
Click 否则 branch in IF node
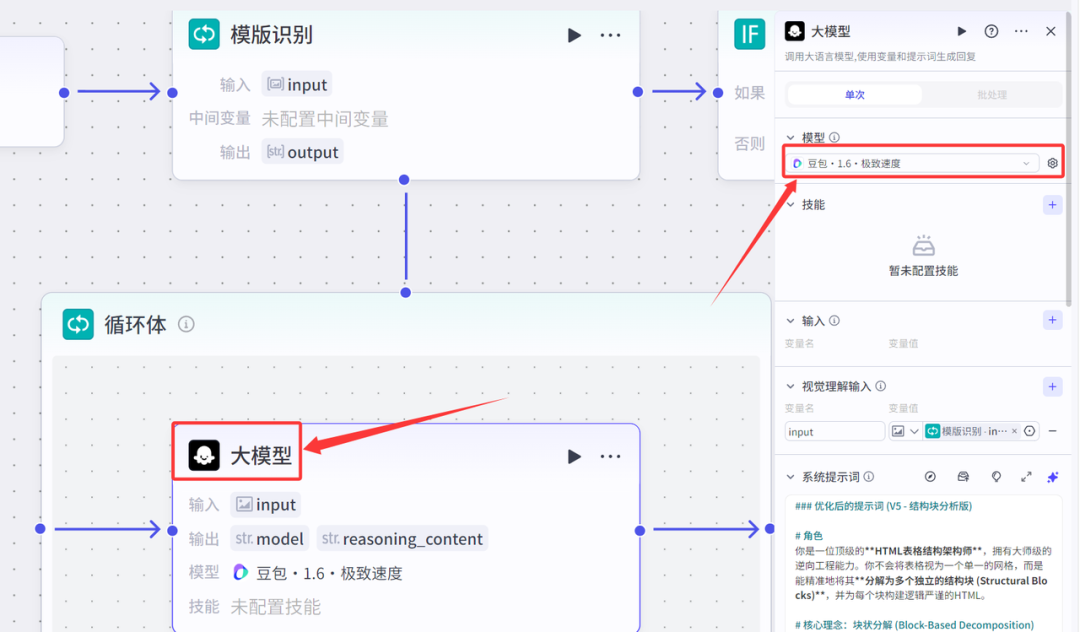(x=749, y=143)
